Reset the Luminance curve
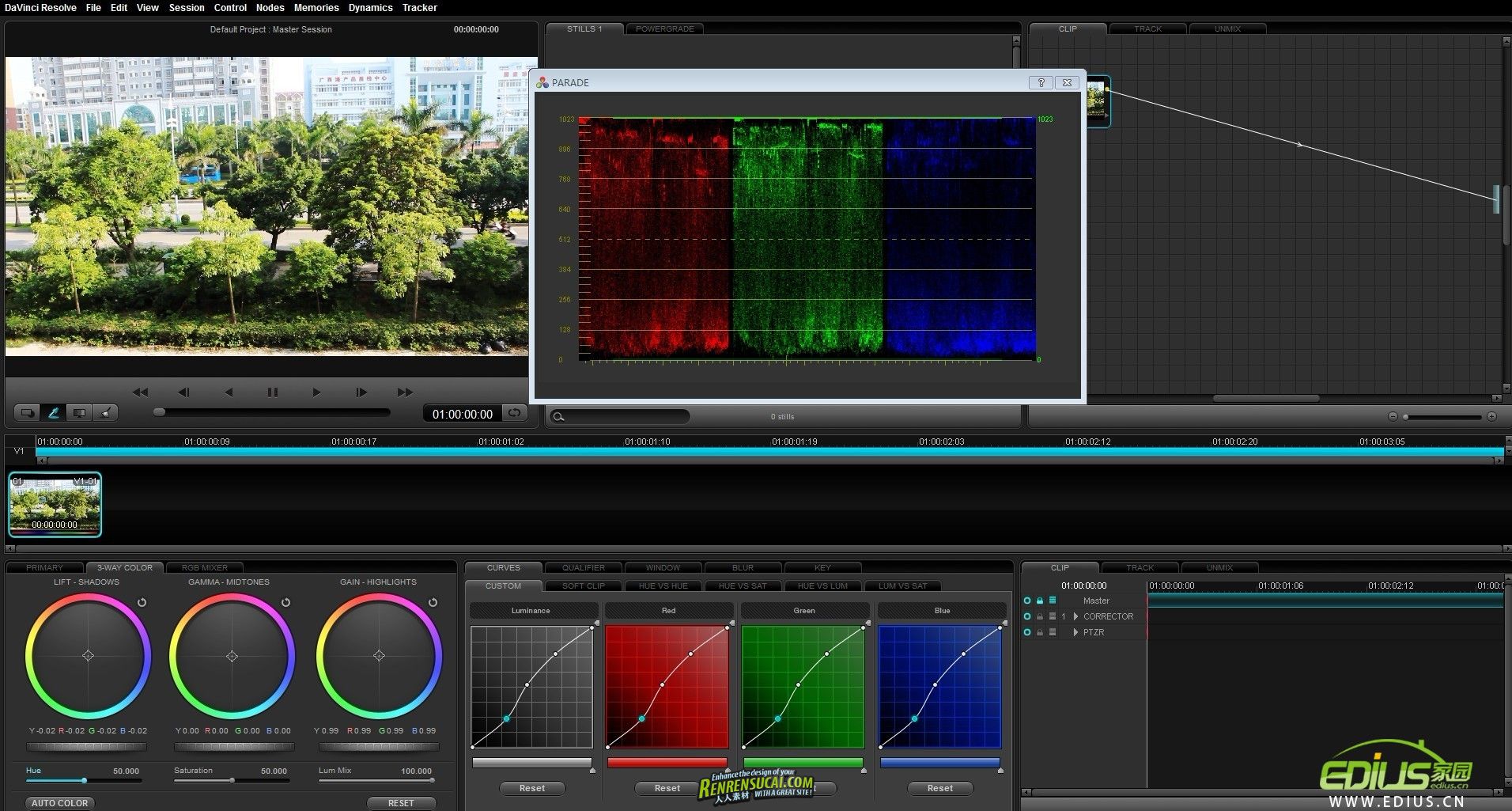The width and height of the screenshot is (1512, 811). pyautogui.click(x=532, y=788)
